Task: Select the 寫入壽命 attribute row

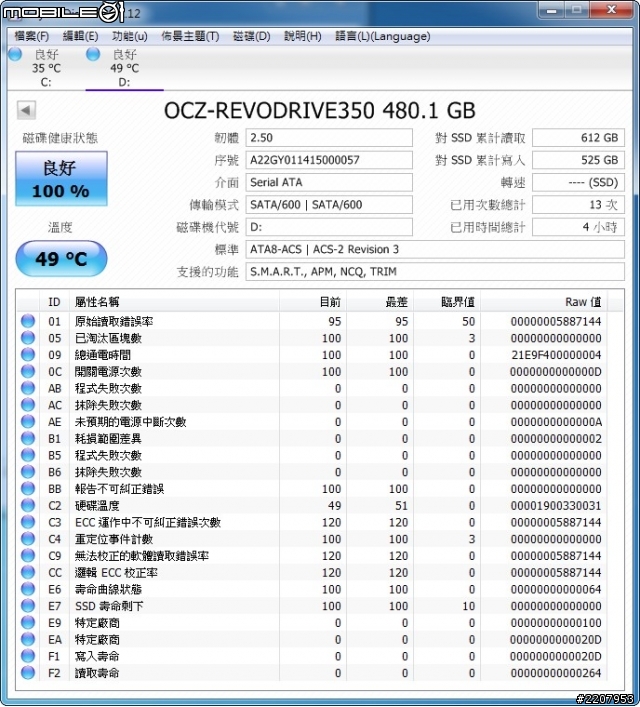Action: coord(312,656)
